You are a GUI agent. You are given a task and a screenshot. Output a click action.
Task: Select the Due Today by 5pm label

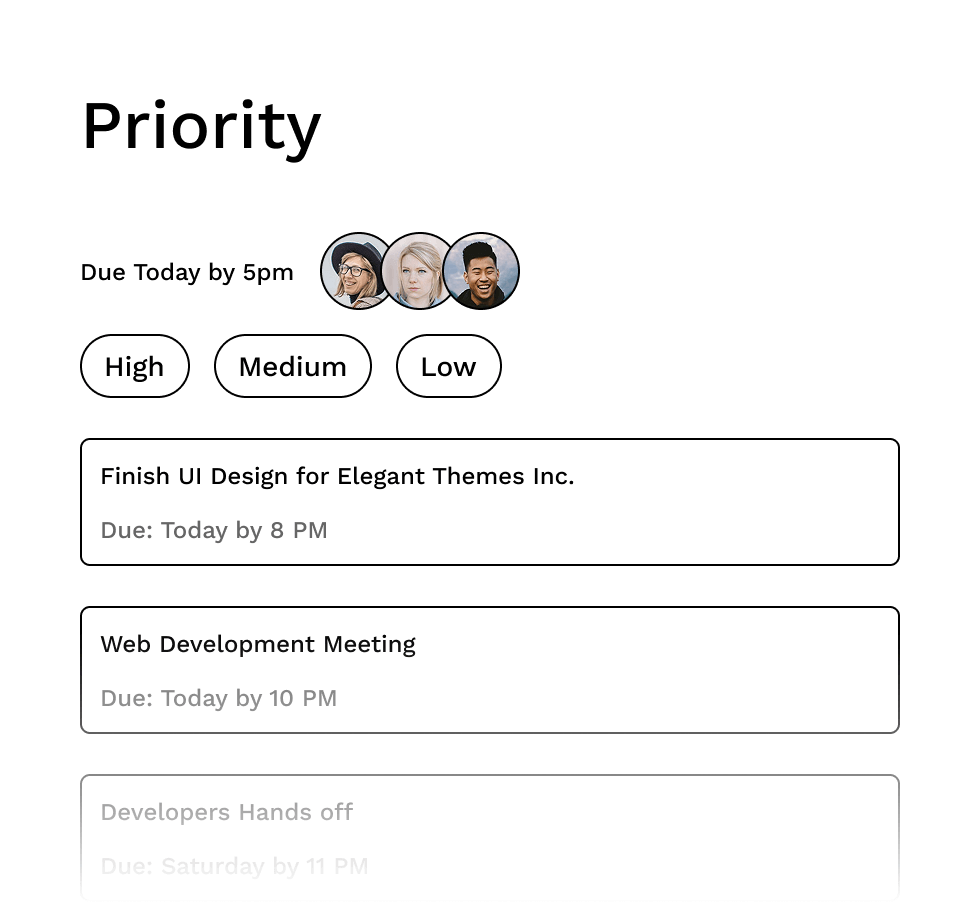coord(186,271)
